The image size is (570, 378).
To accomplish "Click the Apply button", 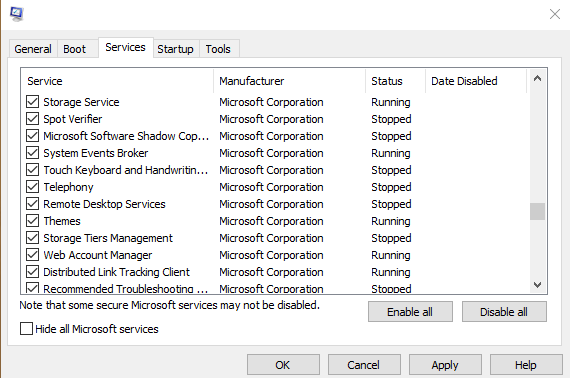I will (x=445, y=365).
